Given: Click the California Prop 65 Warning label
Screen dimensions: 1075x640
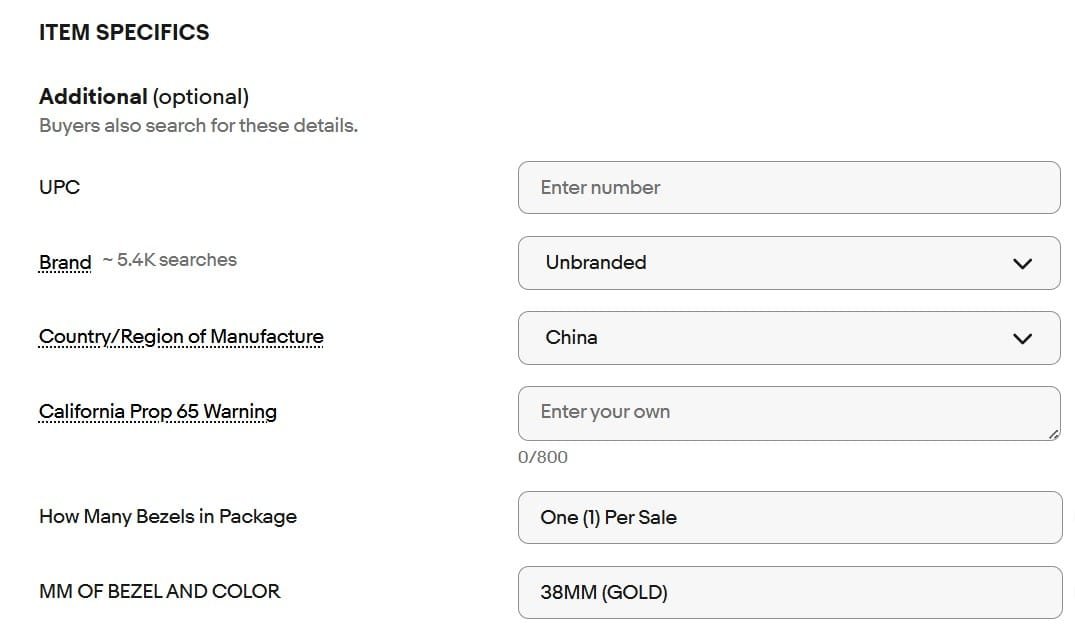Looking at the screenshot, I should coord(158,412).
